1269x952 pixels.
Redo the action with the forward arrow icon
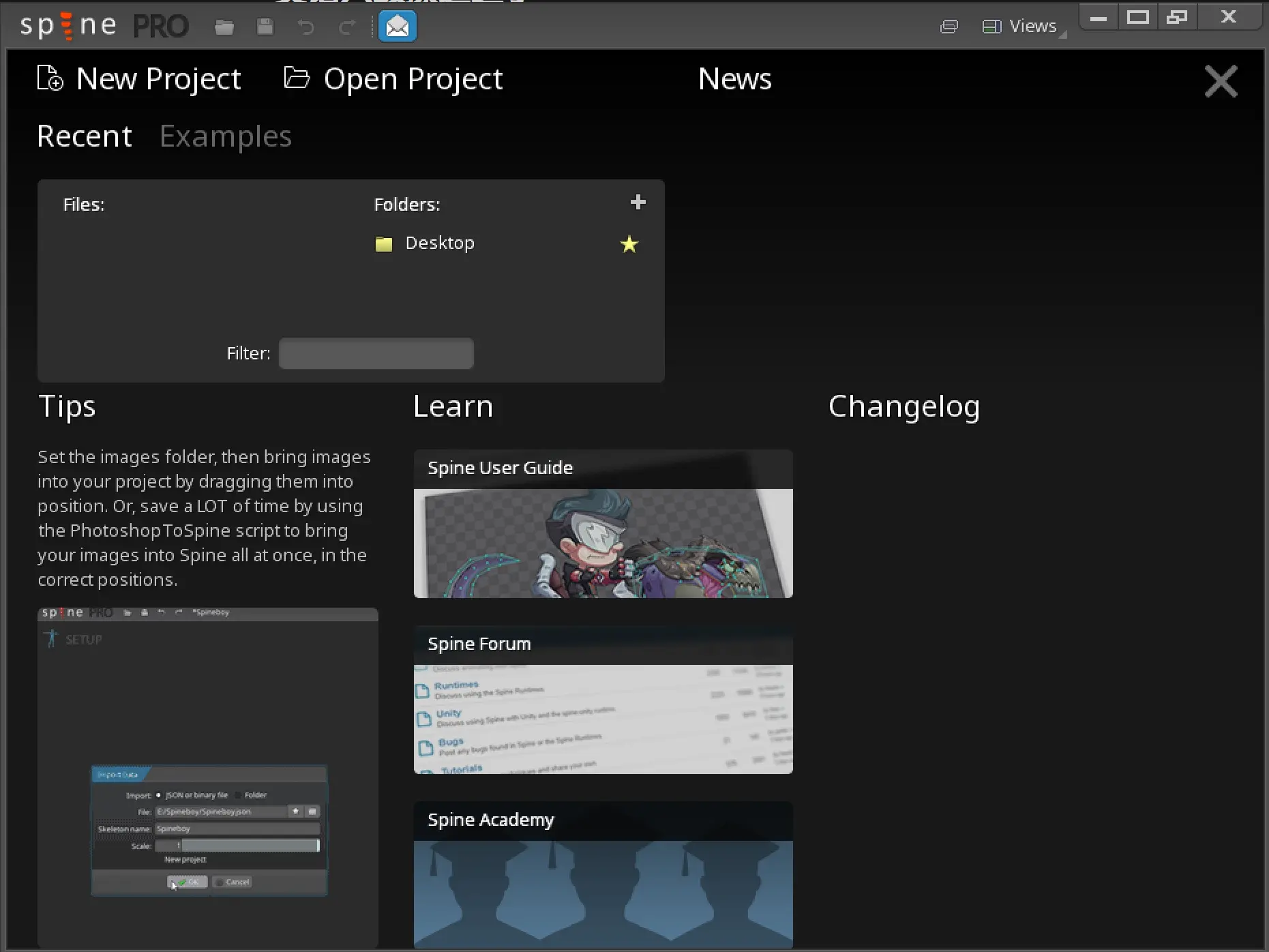coord(347,27)
